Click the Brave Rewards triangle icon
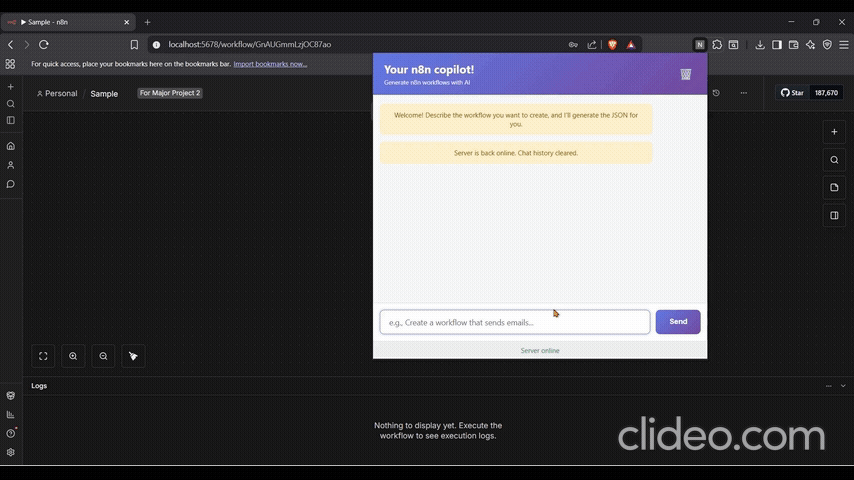The width and height of the screenshot is (854, 480). (x=631, y=45)
